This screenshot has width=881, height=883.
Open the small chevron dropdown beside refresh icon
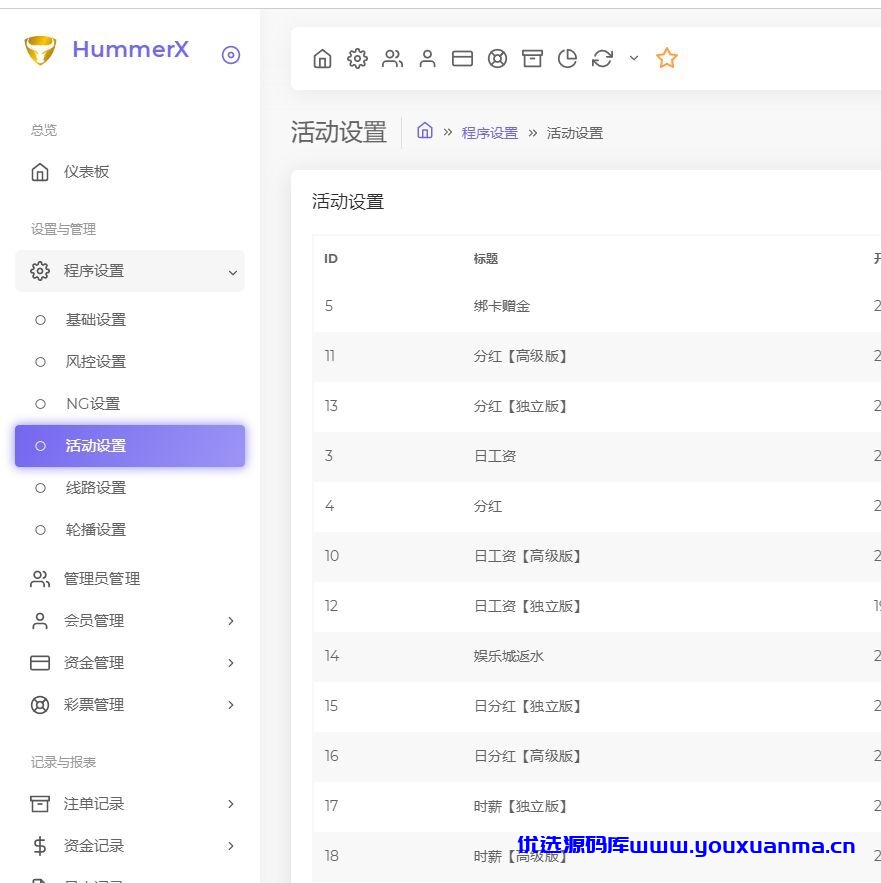pos(634,58)
